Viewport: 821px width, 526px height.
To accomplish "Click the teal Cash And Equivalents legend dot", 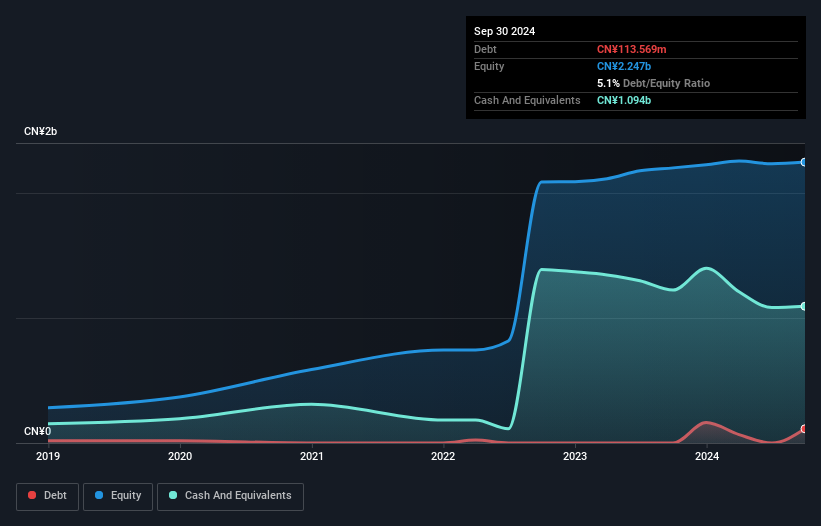I will [173, 495].
